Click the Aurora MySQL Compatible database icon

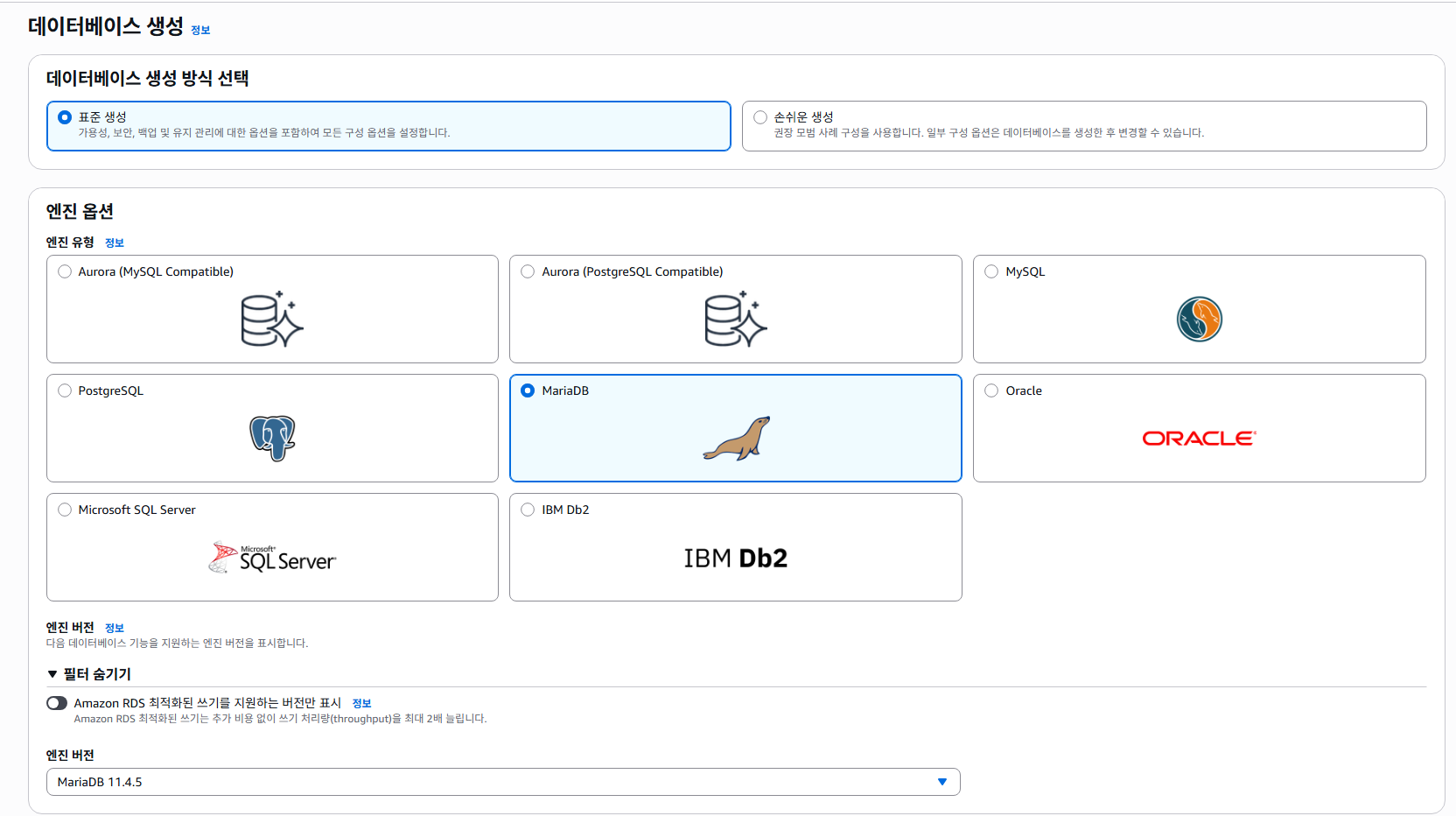point(272,319)
